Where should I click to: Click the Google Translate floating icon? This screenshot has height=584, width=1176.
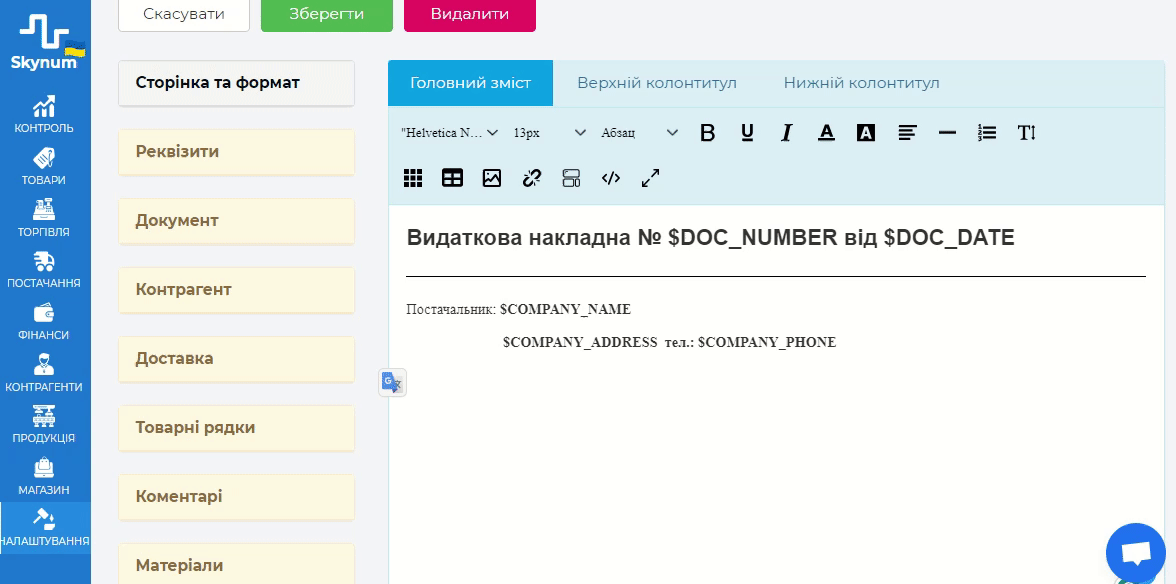(392, 382)
